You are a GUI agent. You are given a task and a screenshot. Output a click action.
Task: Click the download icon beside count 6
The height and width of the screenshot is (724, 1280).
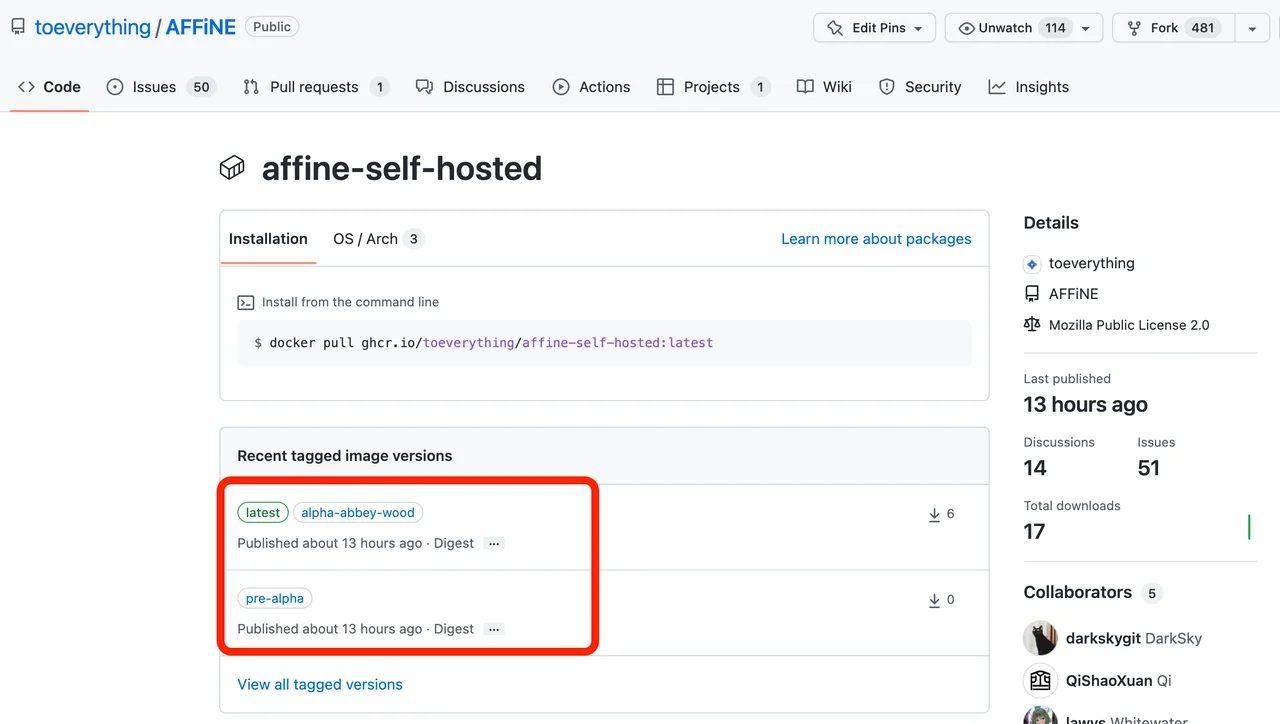(x=934, y=514)
